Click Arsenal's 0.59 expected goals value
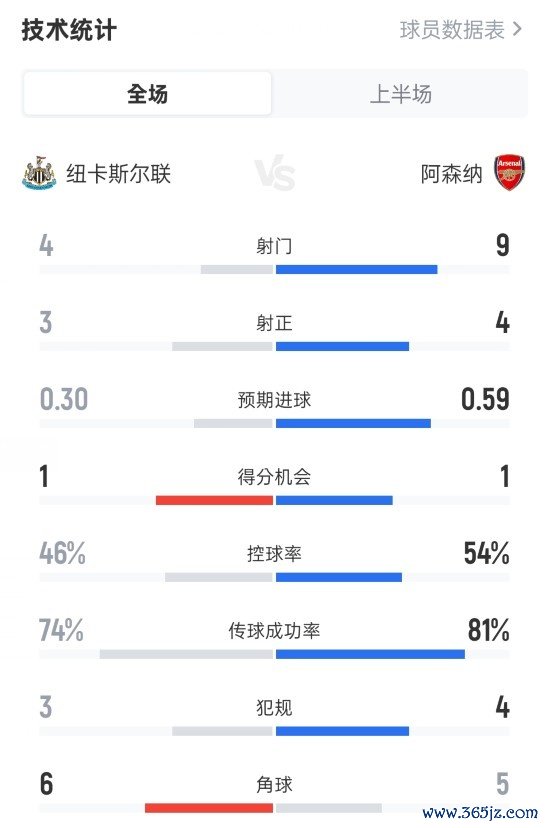 [x=485, y=399]
